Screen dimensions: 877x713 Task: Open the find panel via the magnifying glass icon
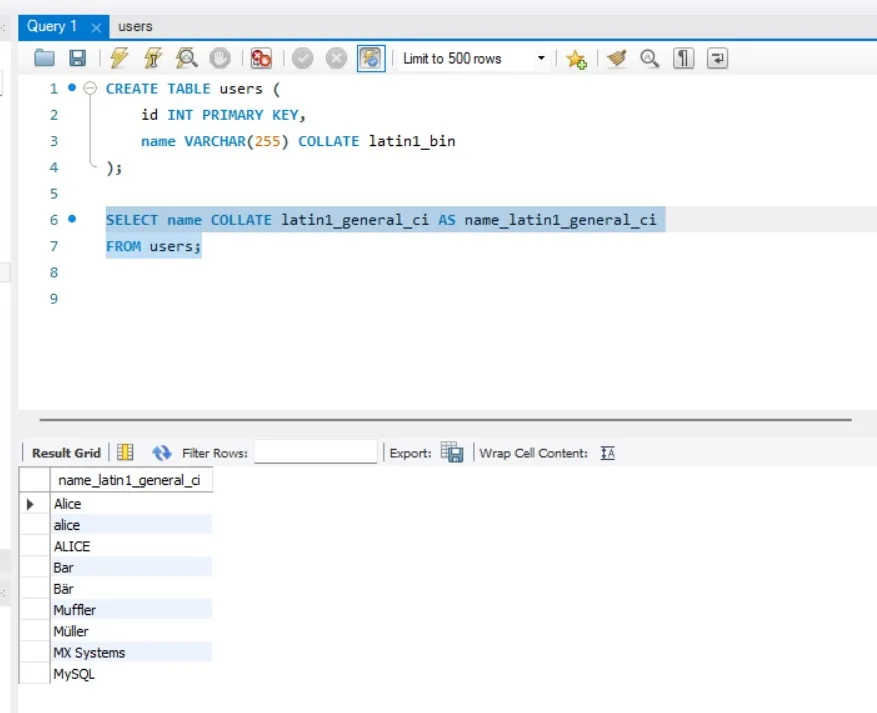click(649, 58)
